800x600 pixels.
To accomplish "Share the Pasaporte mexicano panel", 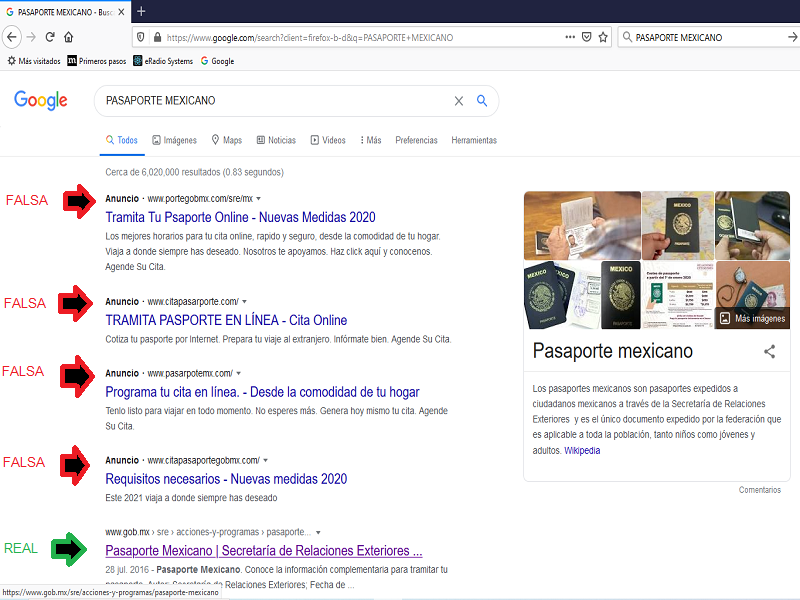I will pyautogui.click(x=769, y=352).
